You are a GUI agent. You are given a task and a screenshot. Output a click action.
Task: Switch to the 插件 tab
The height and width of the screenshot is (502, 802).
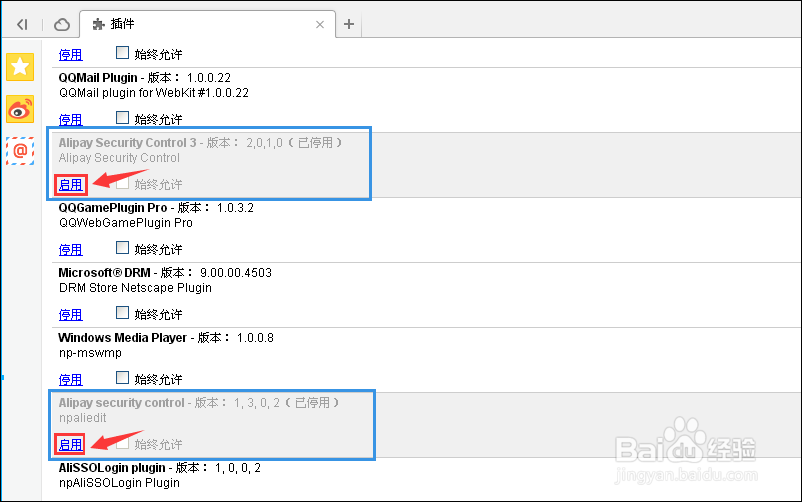click(x=208, y=24)
